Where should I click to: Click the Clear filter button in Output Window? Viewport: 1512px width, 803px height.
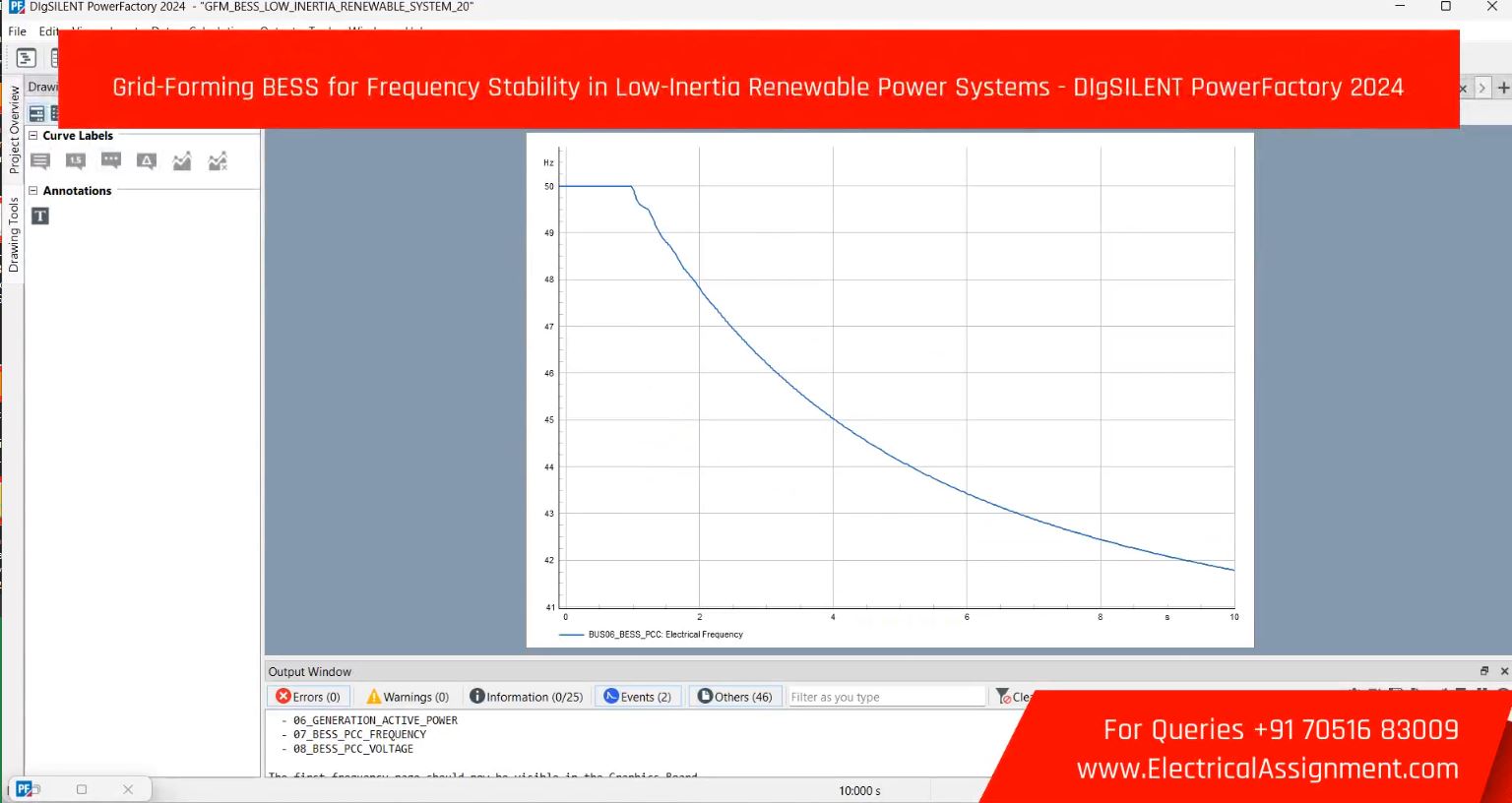point(1012,697)
